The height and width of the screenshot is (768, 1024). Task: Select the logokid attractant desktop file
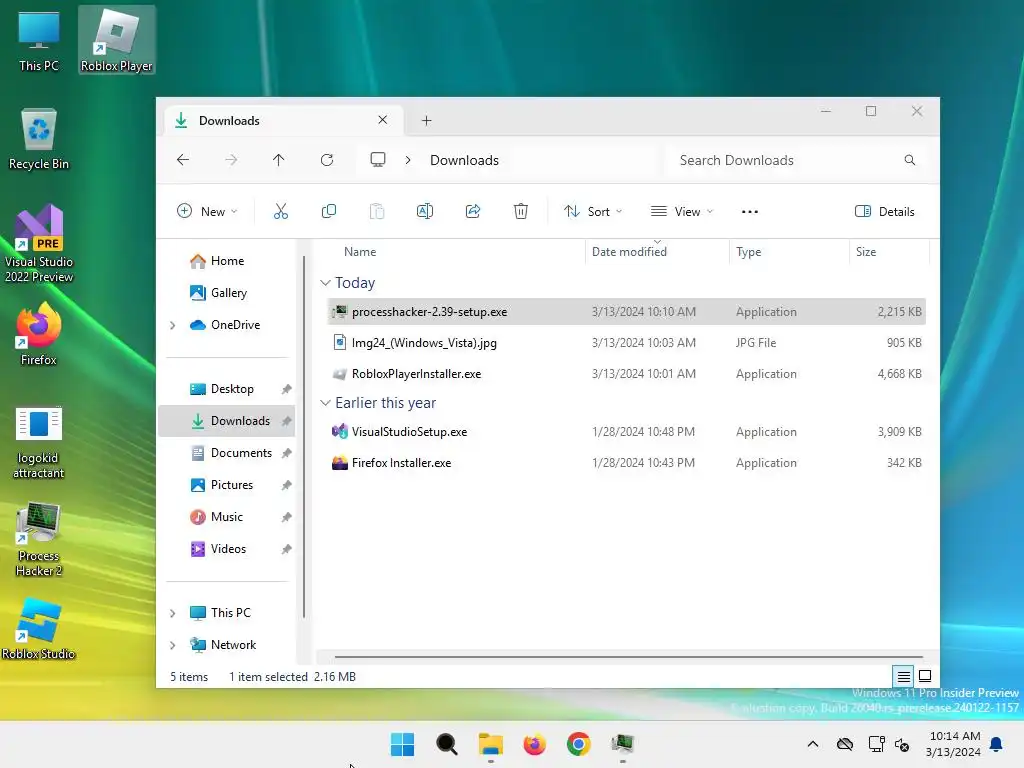click(x=39, y=442)
